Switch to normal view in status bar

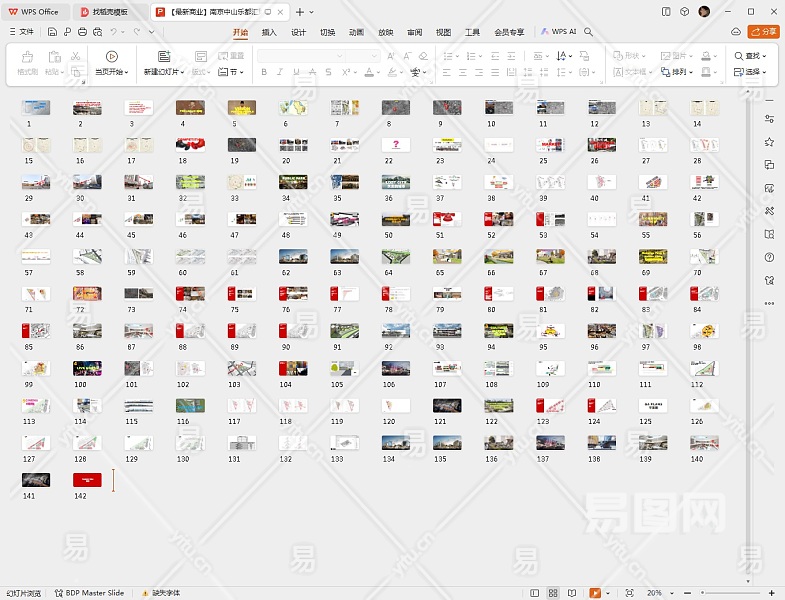click(x=536, y=593)
